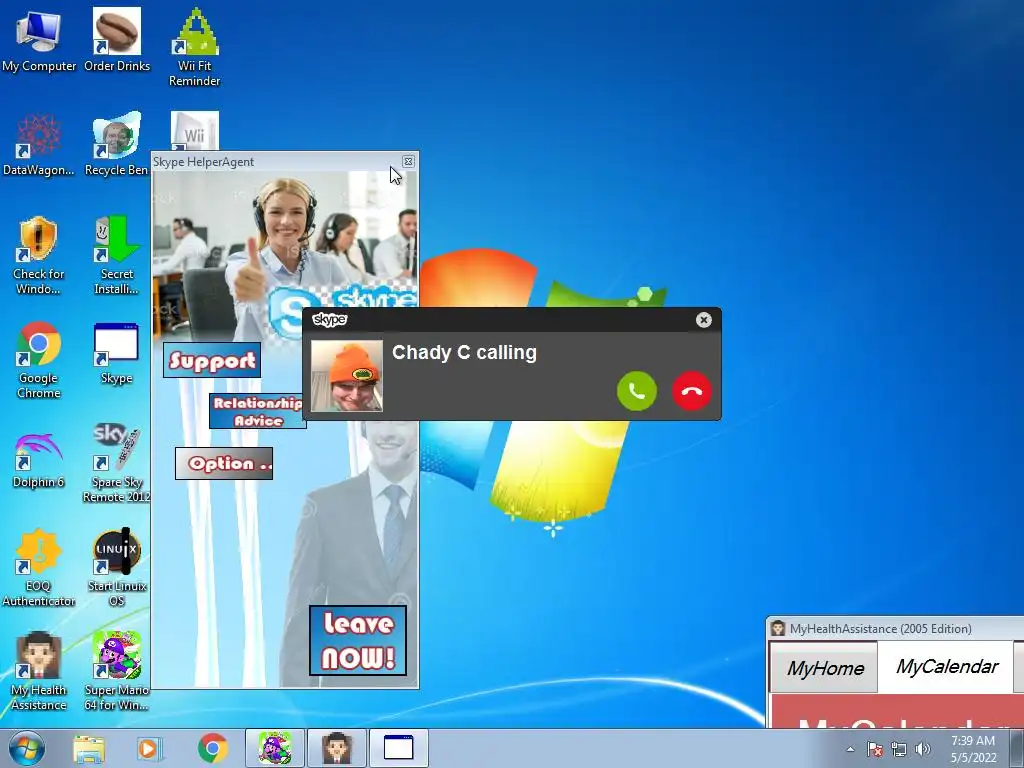This screenshot has width=1024, height=768.
Task: Click the Support button in HelperAgent
Action: click(212, 360)
